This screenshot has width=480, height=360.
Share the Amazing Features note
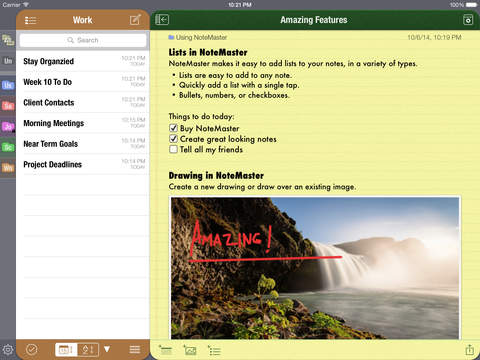pyautogui.click(x=469, y=350)
